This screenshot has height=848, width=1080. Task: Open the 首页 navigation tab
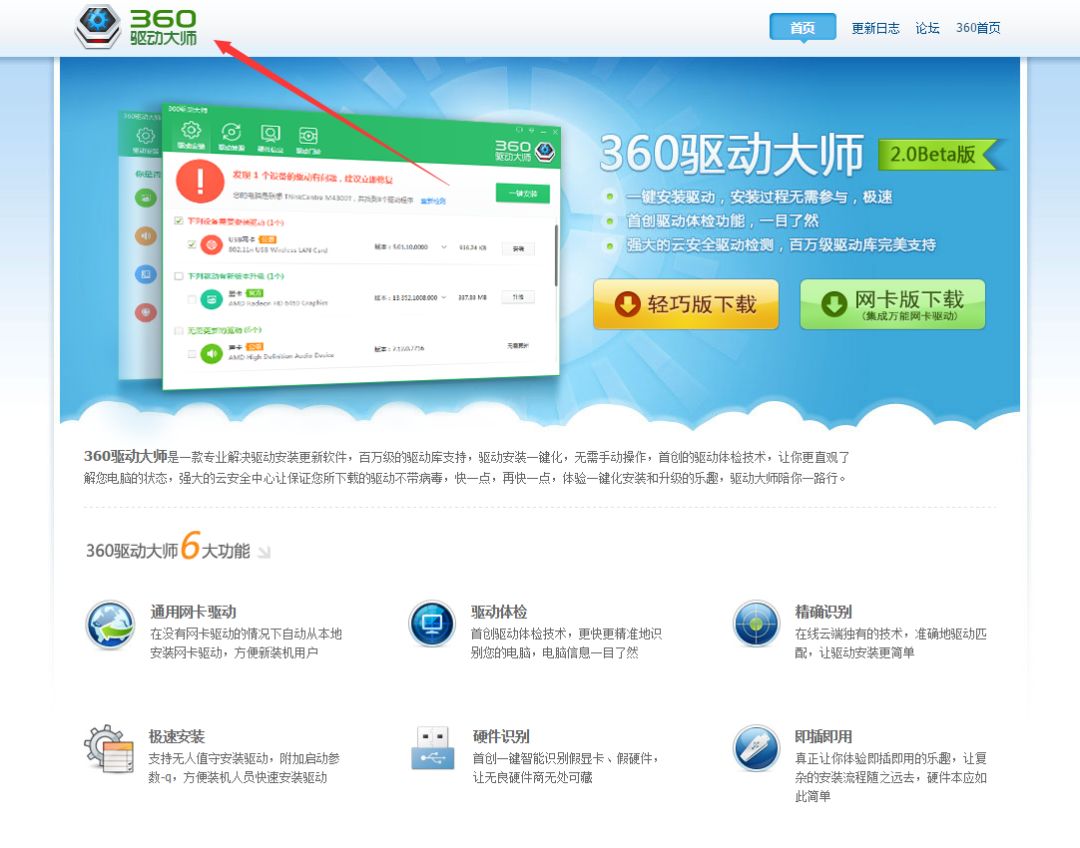click(802, 28)
